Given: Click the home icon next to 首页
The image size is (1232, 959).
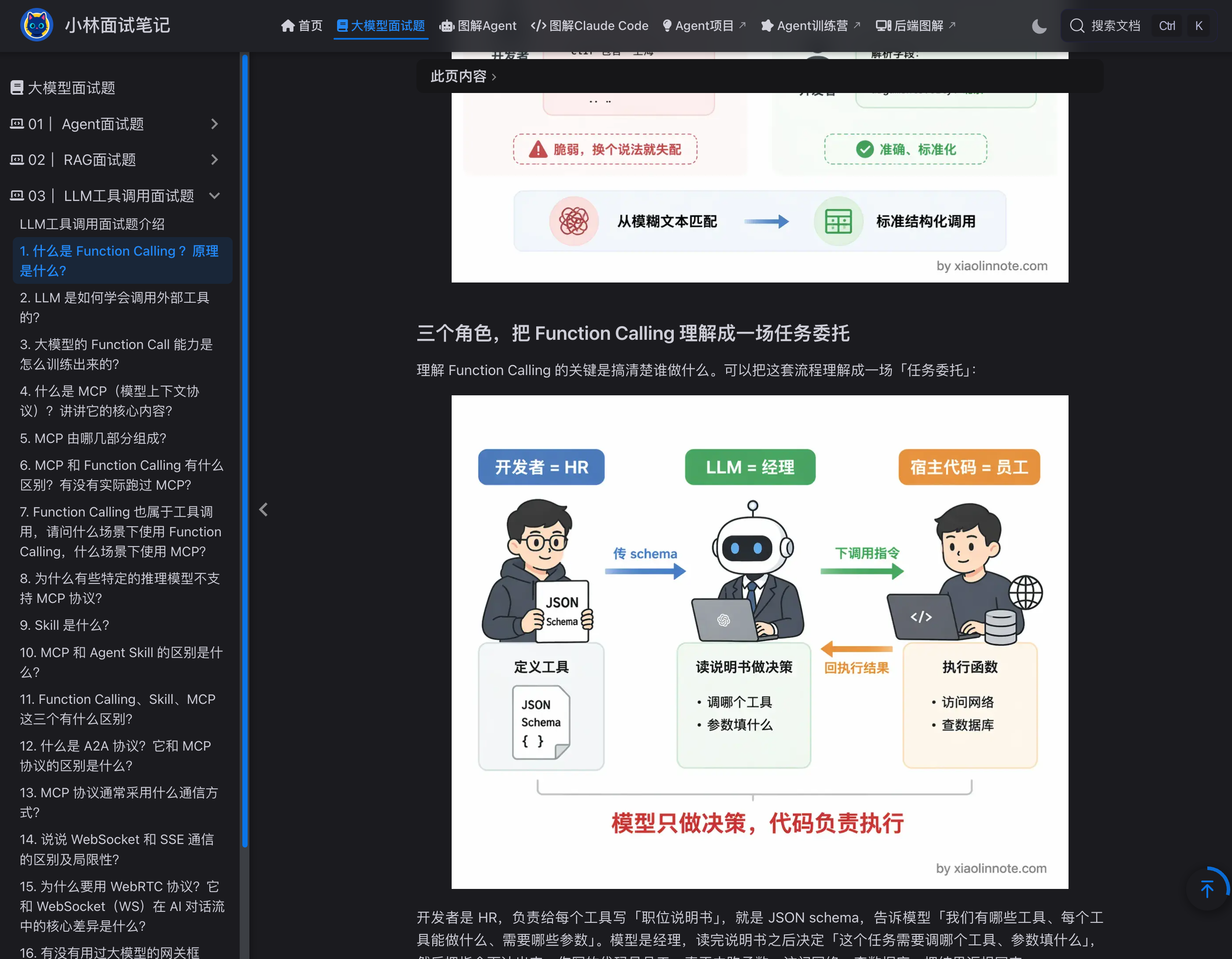Looking at the screenshot, I should (288, 26).
